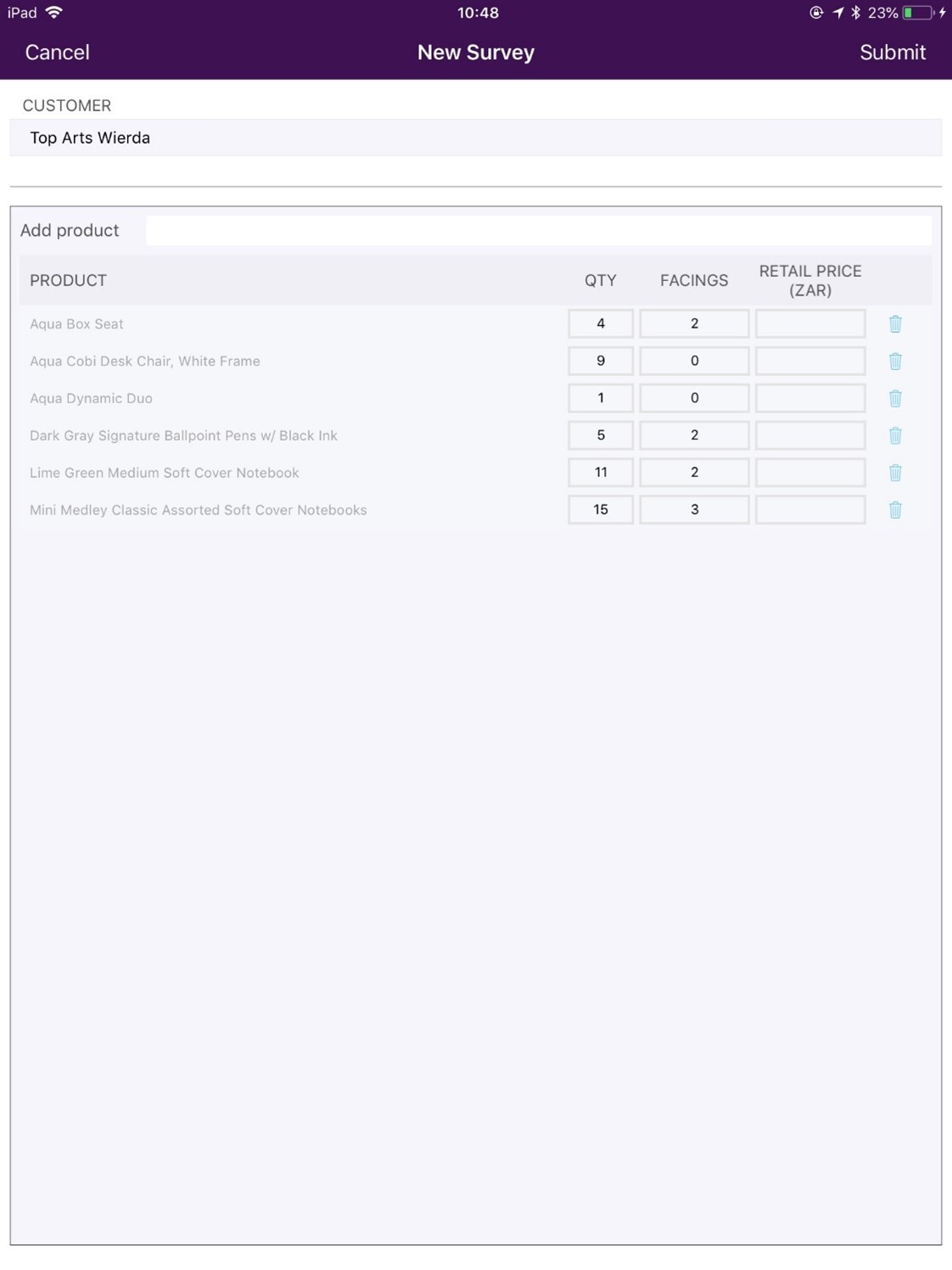
Task: Tap the Retail Price (ZAR) column header
Action: (x=809, y=280)
